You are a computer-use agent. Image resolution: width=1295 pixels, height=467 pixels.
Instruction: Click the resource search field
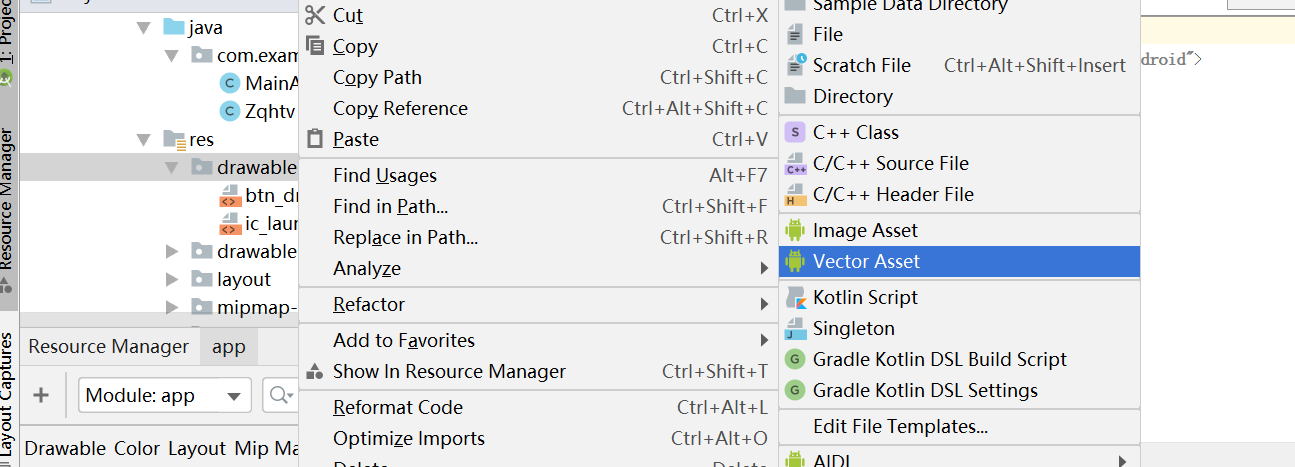click(282, 396)
